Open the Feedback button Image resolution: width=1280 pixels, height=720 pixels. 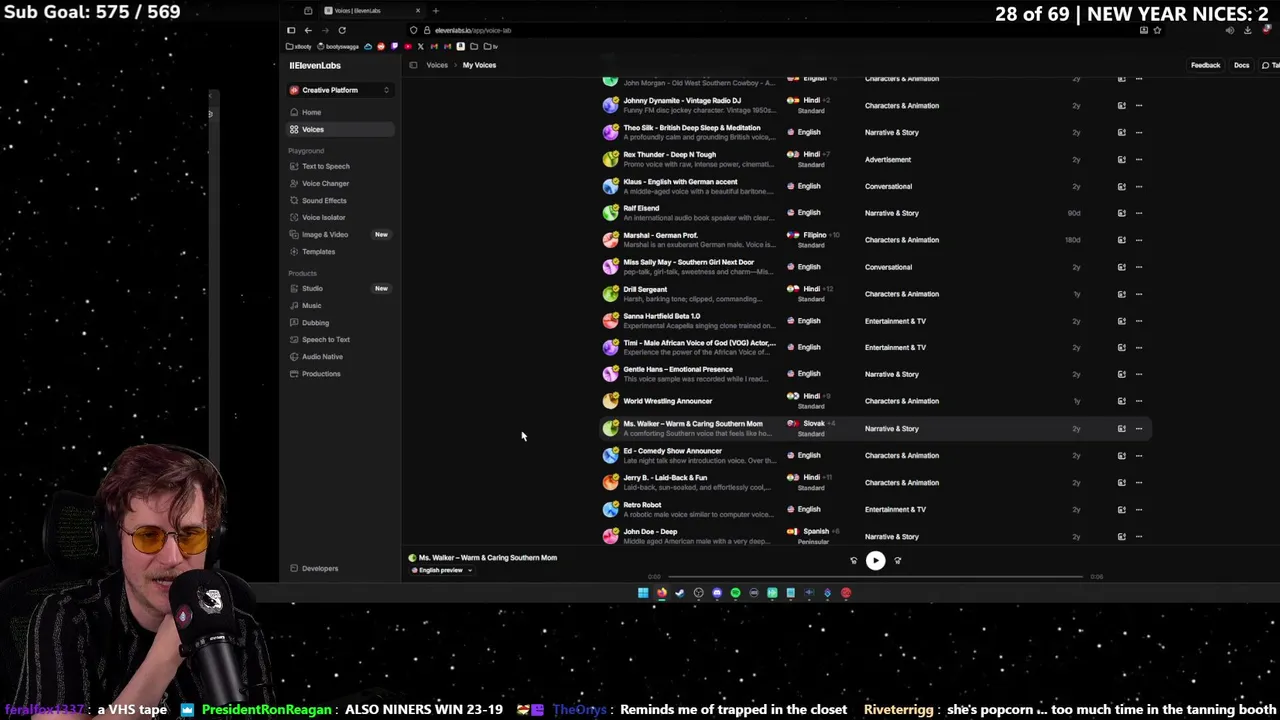point(1205,65)
